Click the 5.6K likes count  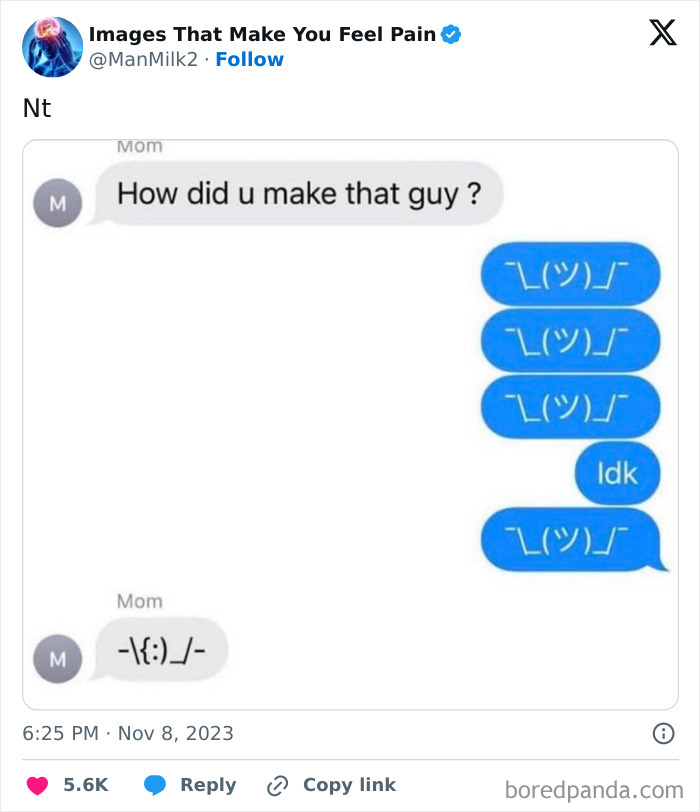pyautogui.click(x=86, y=785)
